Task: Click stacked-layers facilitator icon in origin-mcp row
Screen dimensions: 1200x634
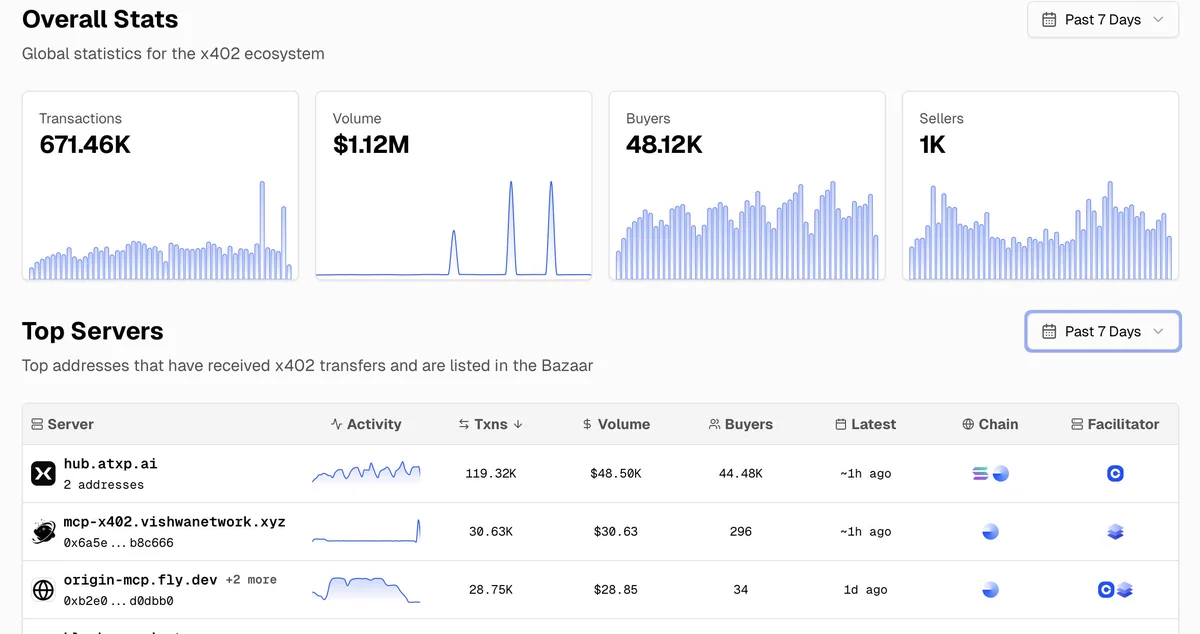Action: [1125, 590]
